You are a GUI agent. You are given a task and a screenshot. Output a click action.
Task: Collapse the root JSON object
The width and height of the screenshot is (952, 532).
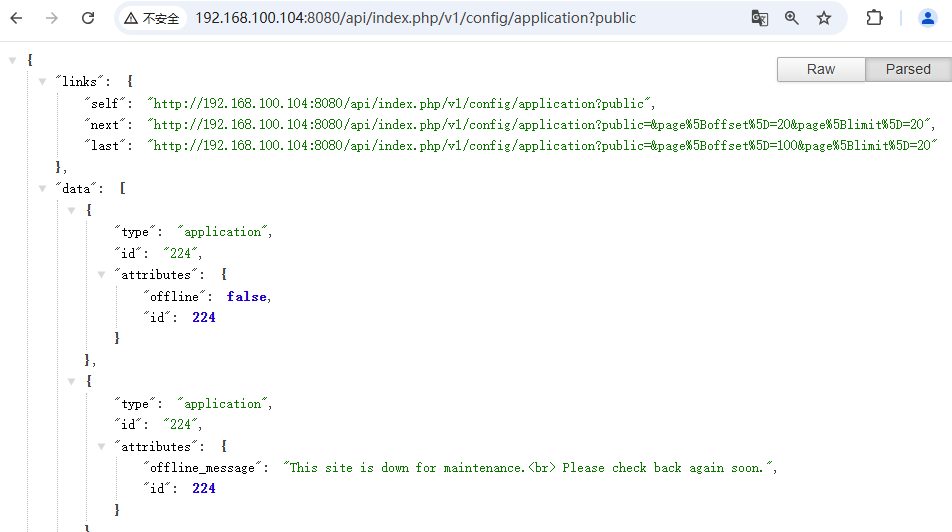click(x=13, y=60)
